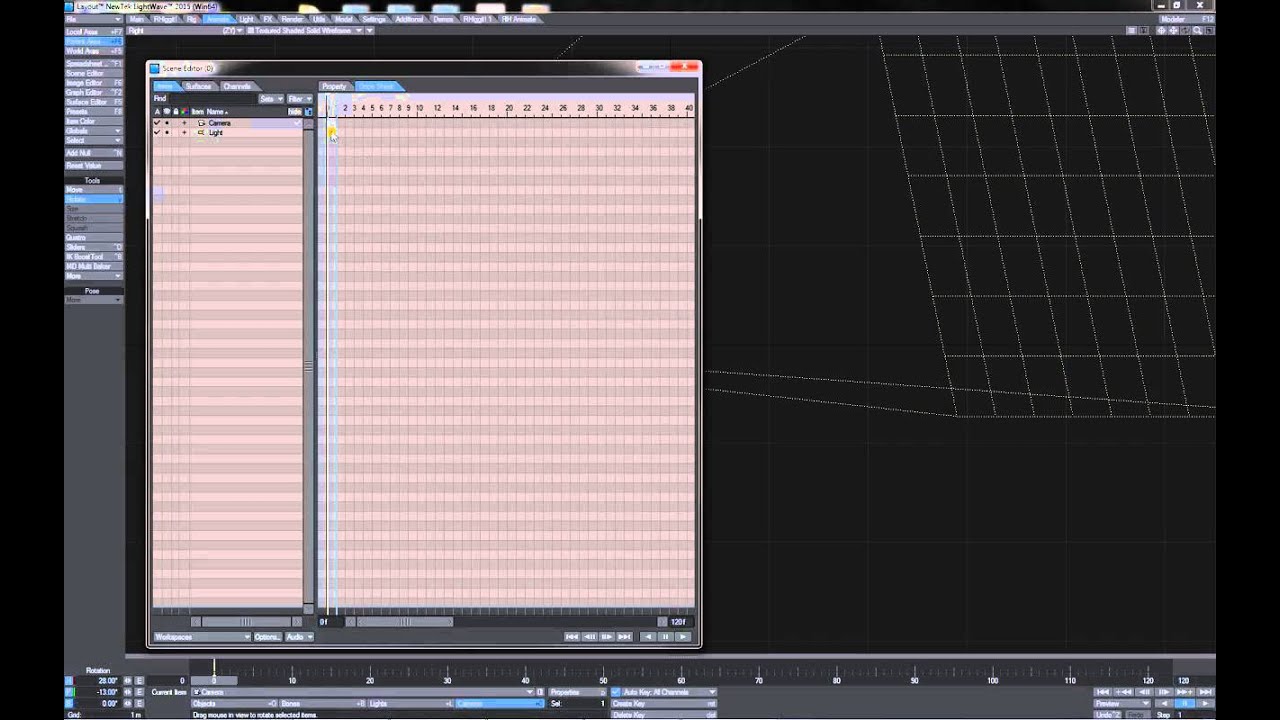Screen dimensions: 1280x720
Task: Expand the Camera row plus sign
Action: 184,123
